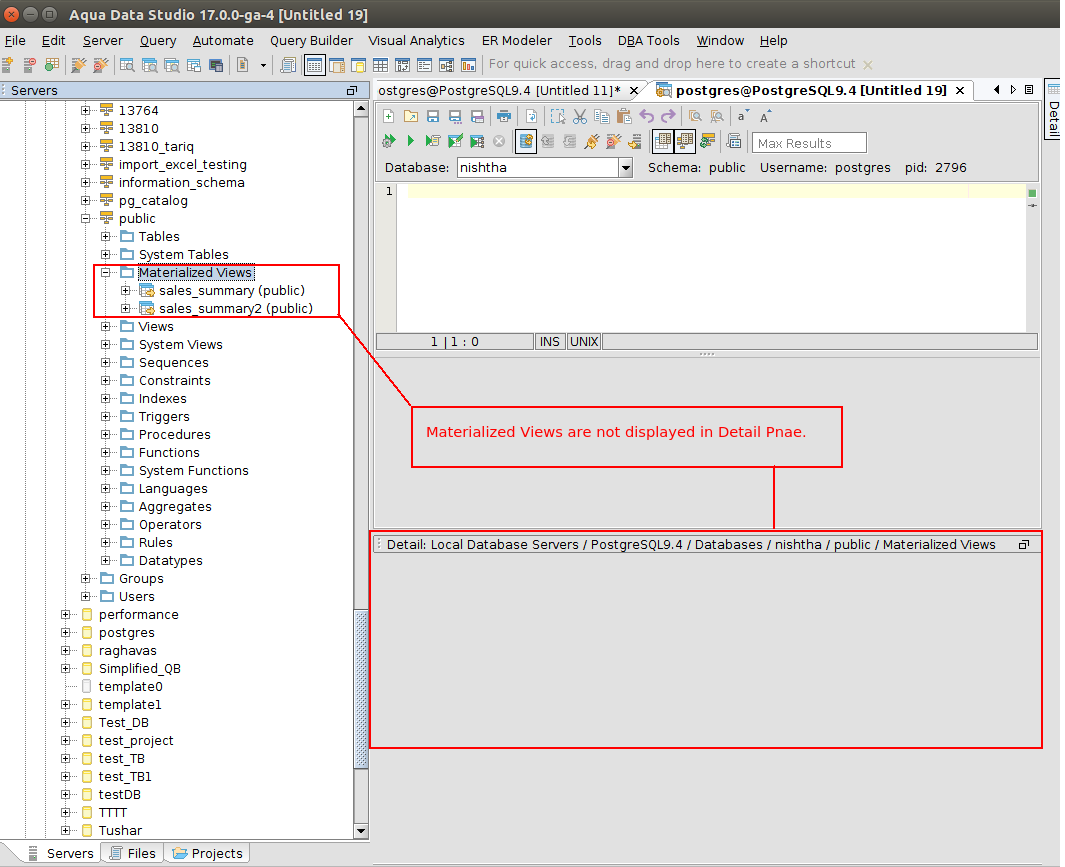Open the Visual Analytics chart icon
The height and width of the screenshot is (867, 1065).
[469, 65]
